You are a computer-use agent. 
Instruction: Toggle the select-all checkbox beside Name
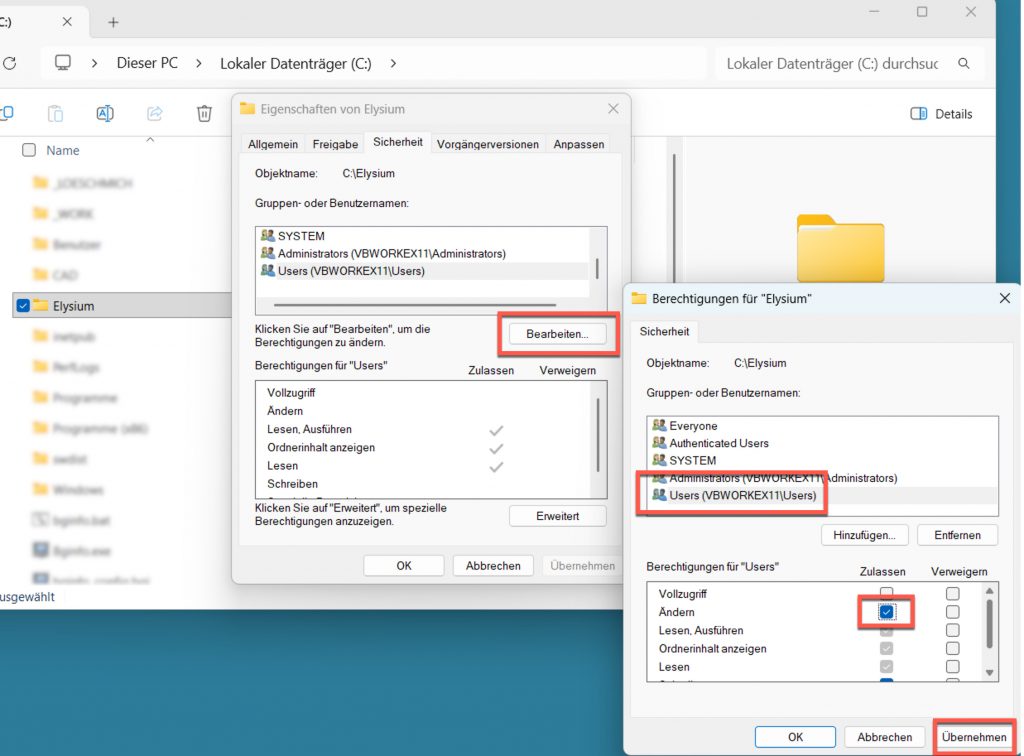(x=29, y=150)
